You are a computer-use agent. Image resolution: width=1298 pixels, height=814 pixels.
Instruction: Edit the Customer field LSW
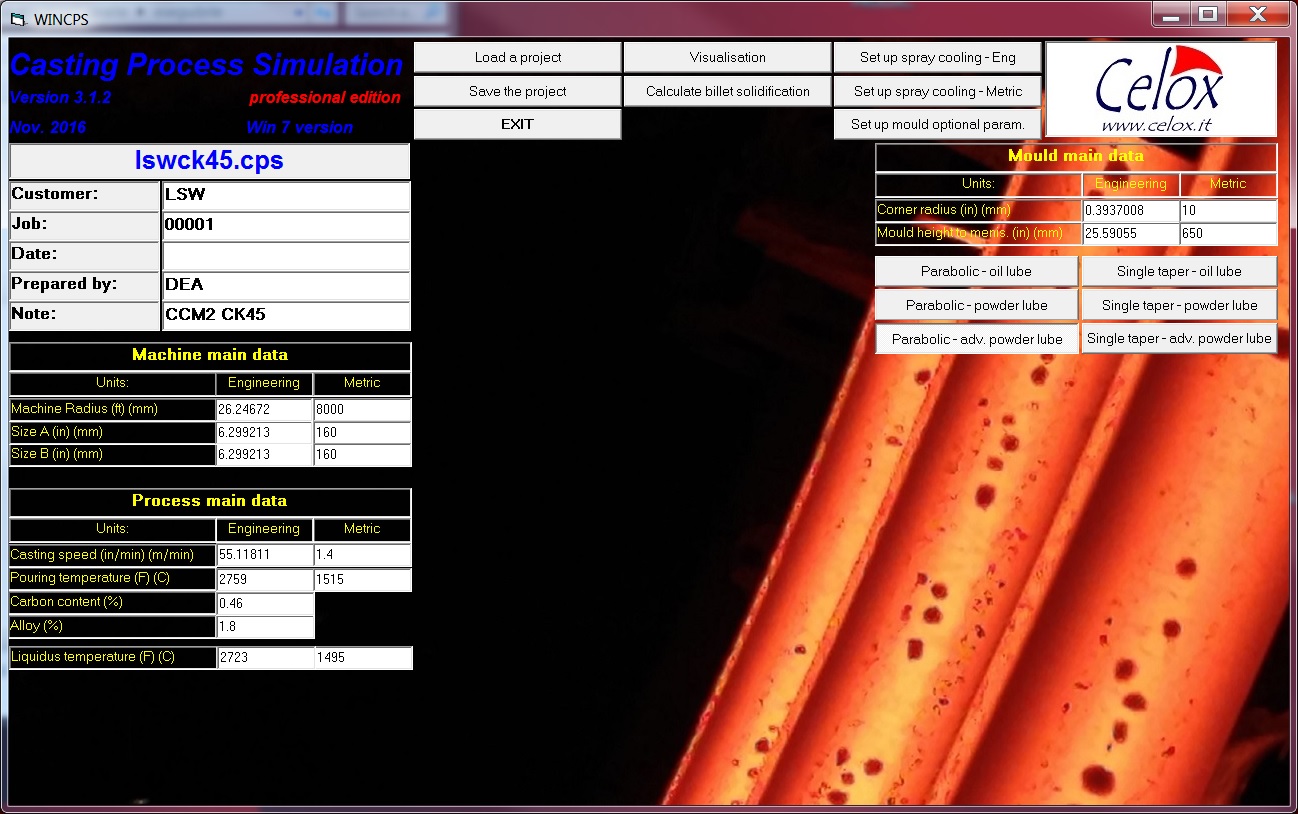(x=286, y=195)
